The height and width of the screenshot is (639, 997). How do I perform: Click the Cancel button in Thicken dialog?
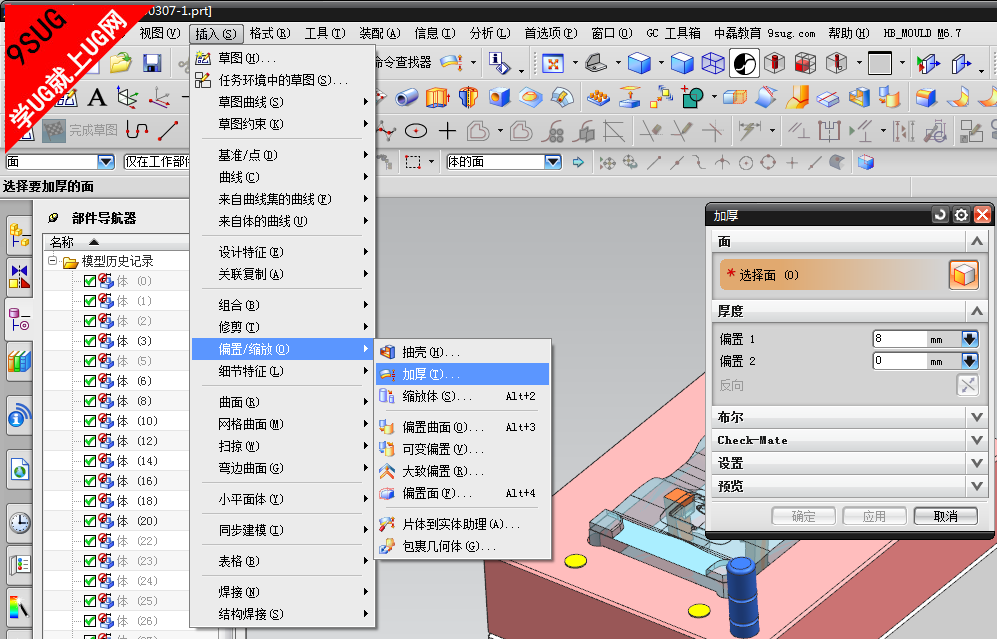[945, 516]
